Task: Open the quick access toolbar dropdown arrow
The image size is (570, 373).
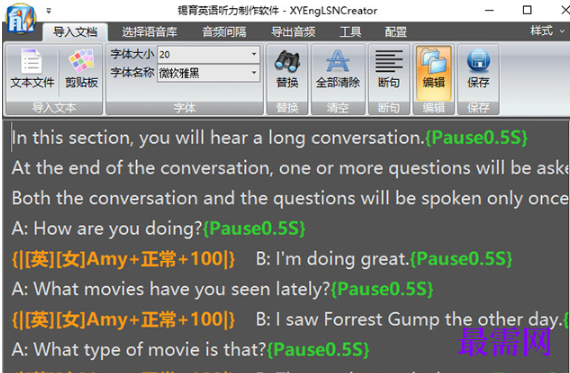Action: pyautogui.click(x=49, y=11)
